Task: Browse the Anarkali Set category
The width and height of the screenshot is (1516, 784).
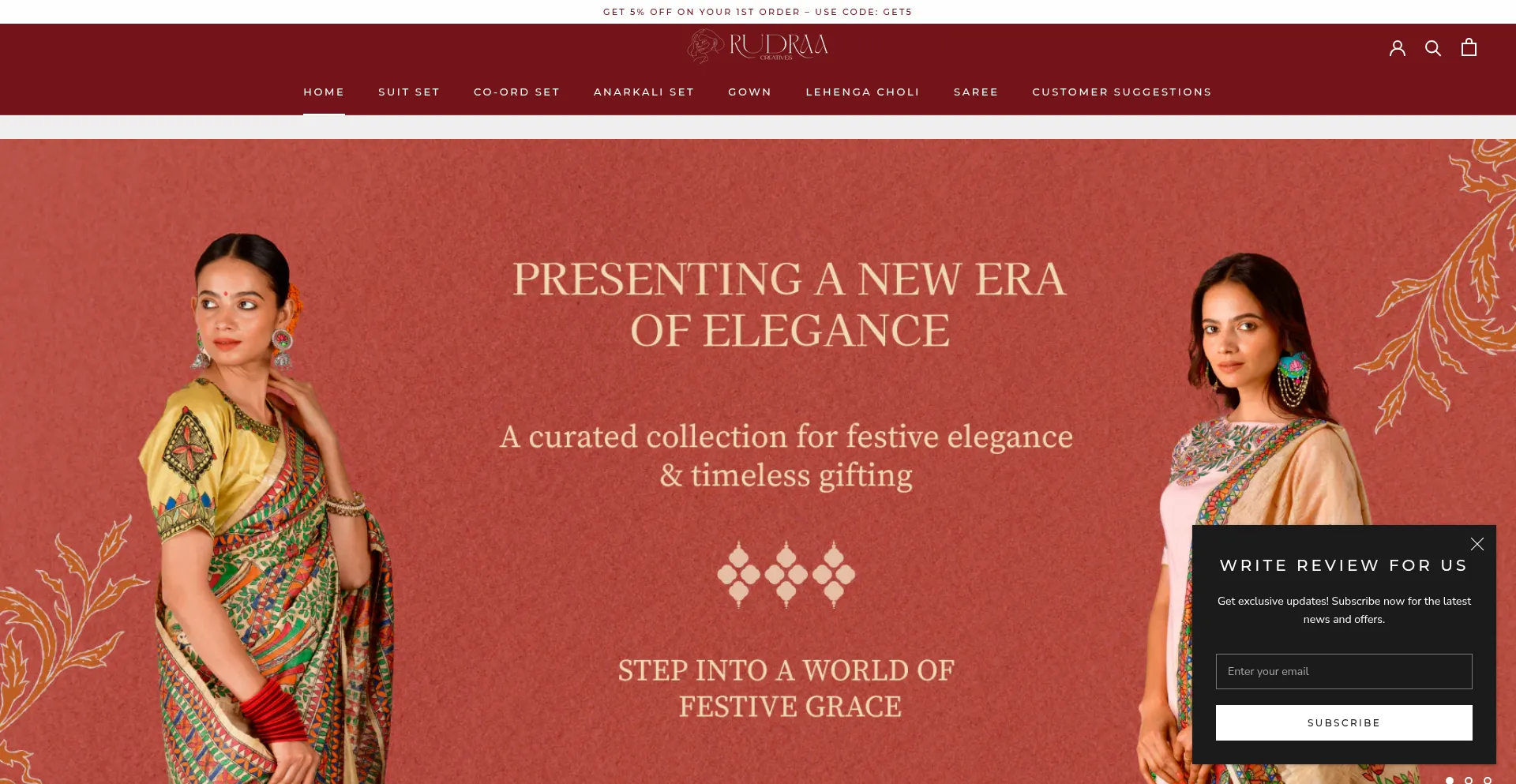Action: pyautogui.click(x=644, y=92)
